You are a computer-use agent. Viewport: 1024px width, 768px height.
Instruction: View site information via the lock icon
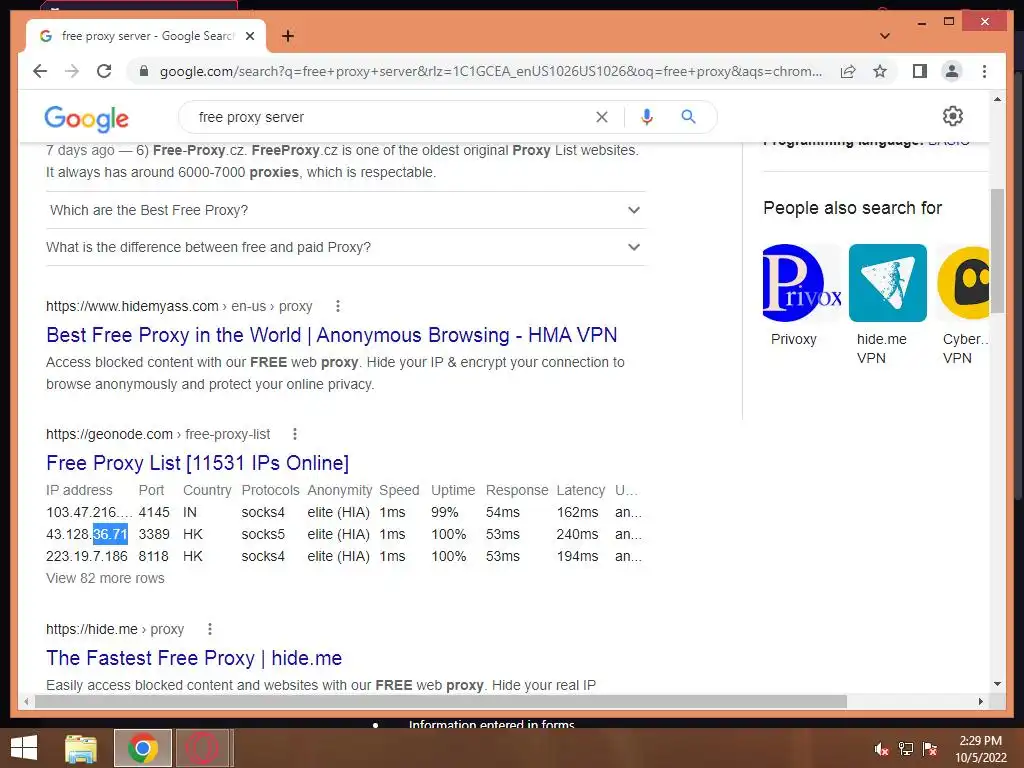coord(144,71)
